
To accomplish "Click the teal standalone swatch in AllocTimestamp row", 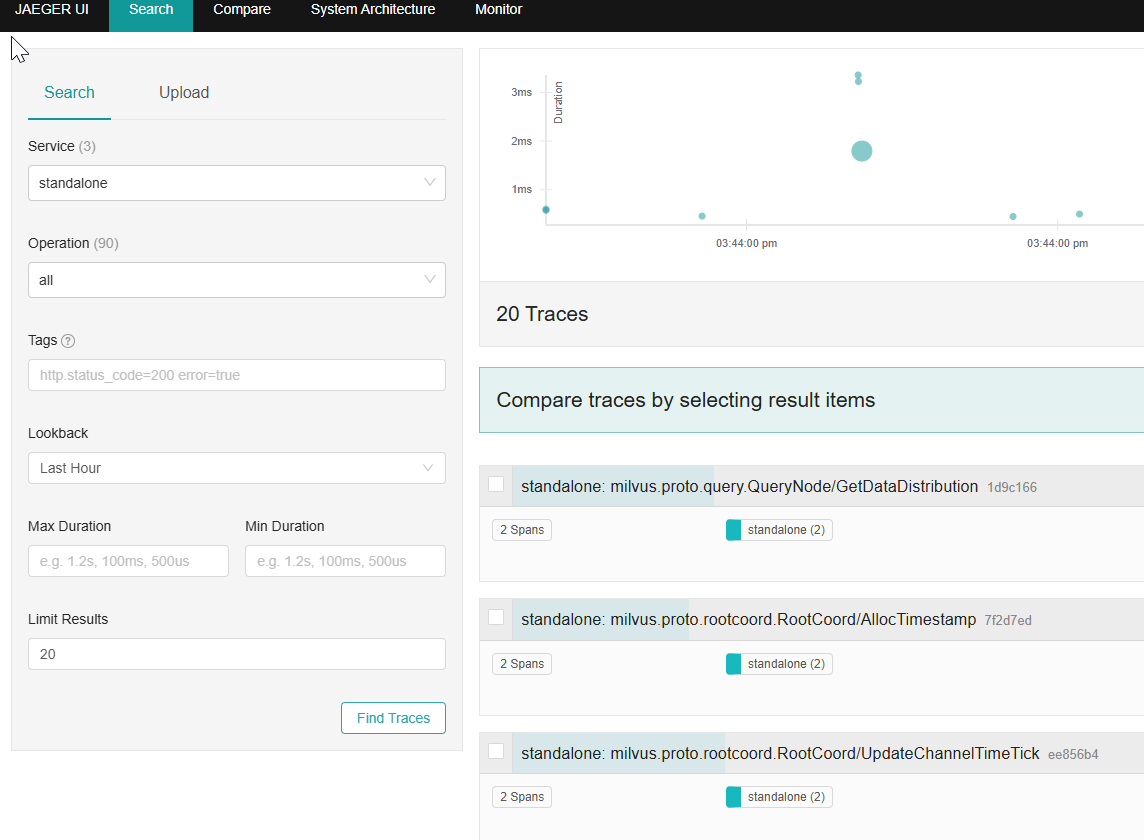I will click(733, 664).
